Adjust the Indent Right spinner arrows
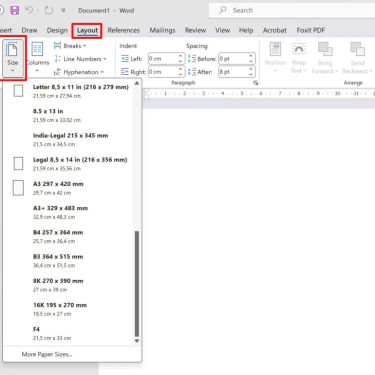The image size is (375, 375). 181,72
